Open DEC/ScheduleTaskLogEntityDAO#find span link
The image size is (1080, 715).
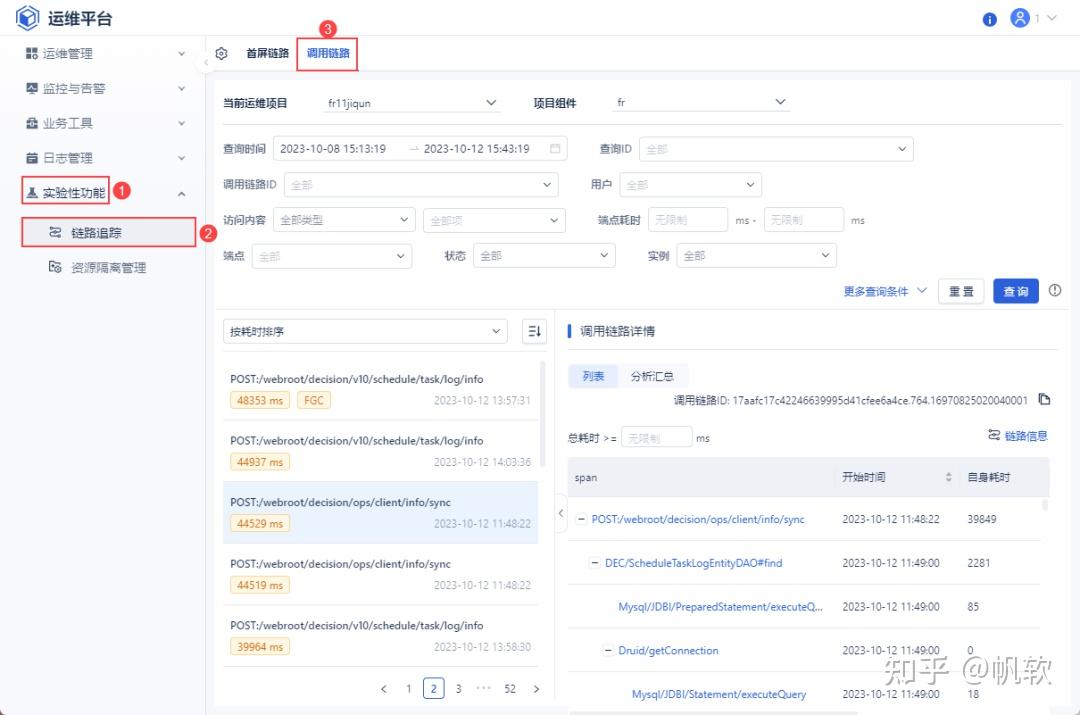tap(693, 563)
